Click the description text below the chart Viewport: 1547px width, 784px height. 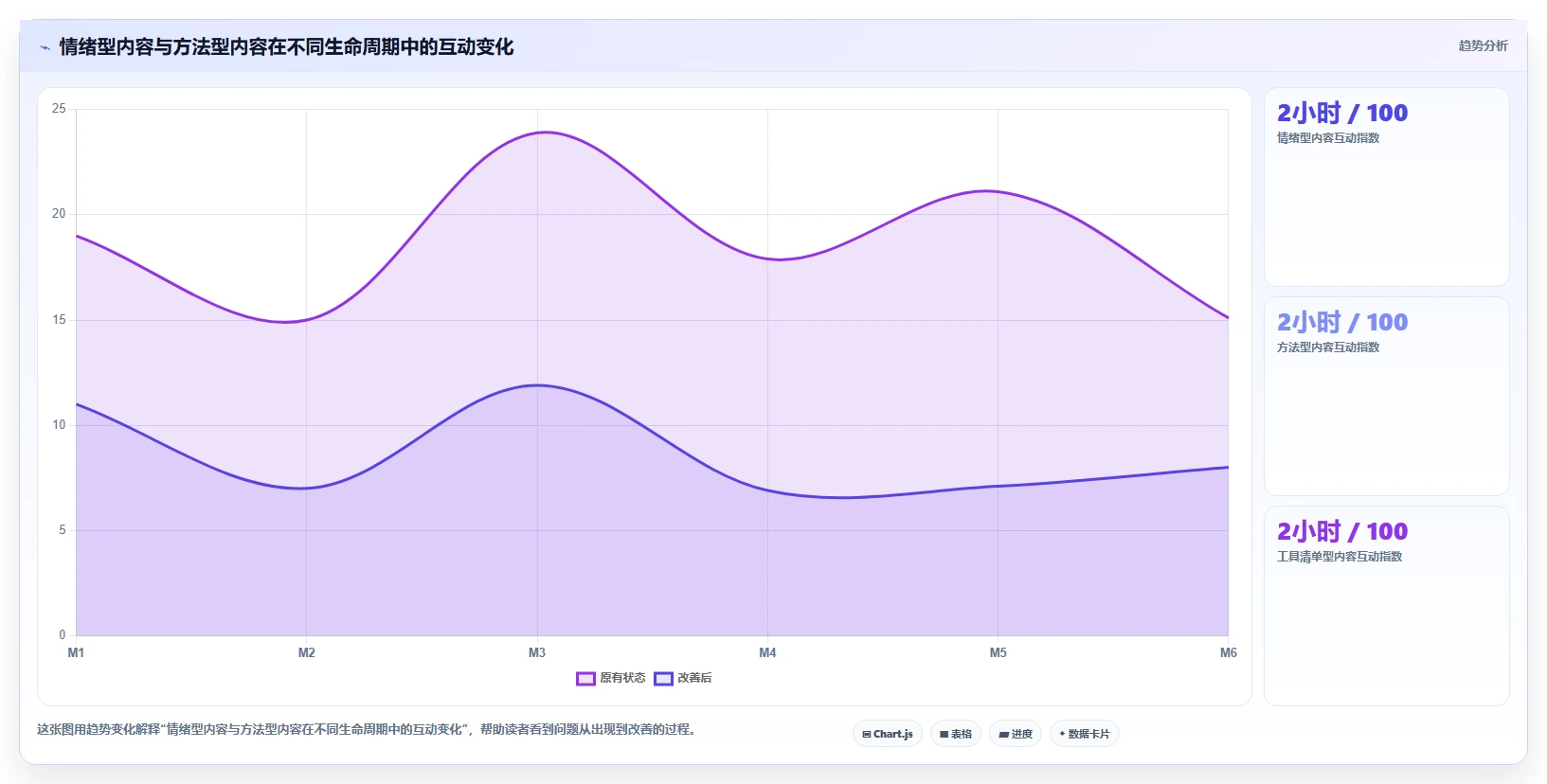click(x=368, y=729)
